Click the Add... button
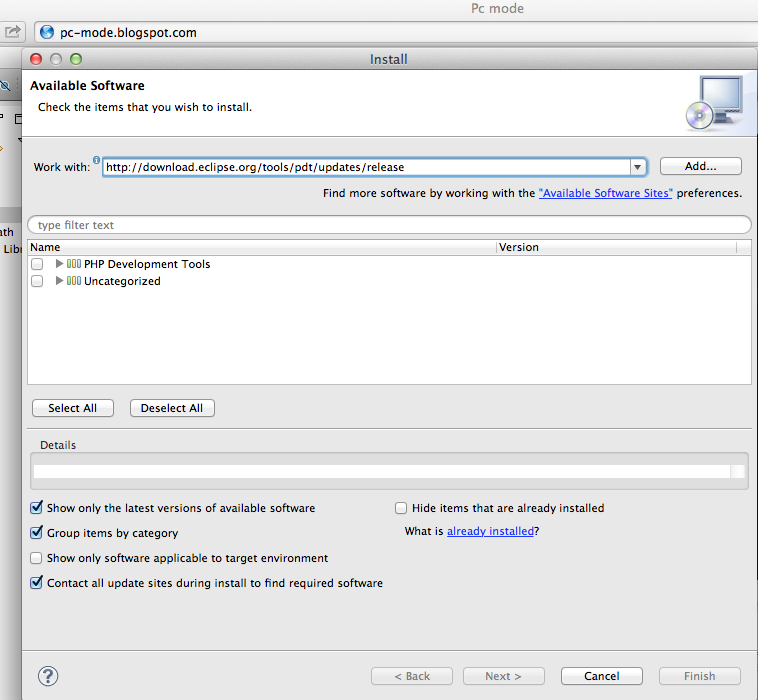This screenshot has width=758, height=700. [700, 166]
